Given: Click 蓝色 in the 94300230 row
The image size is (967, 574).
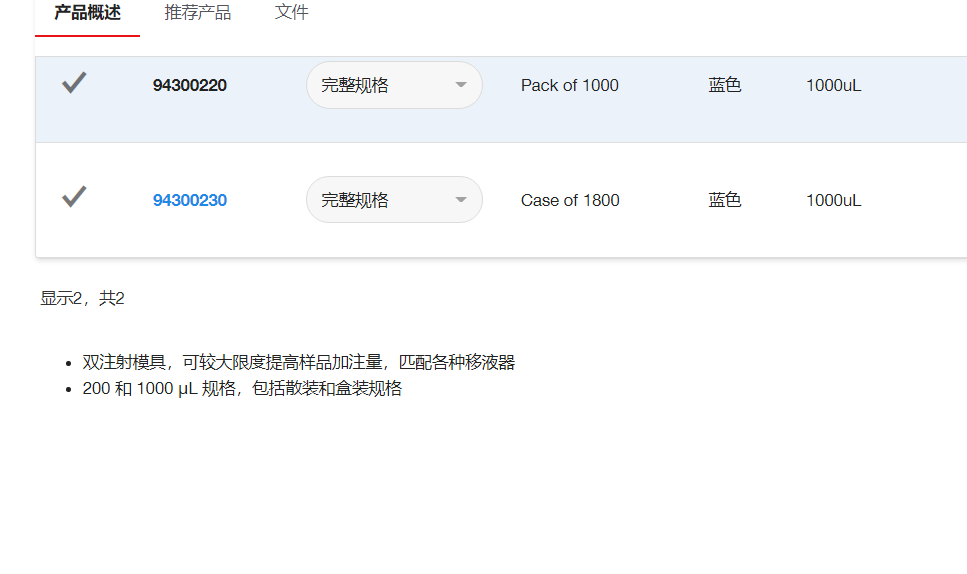Looking at the screenshot, I should [x=725, y=200].
